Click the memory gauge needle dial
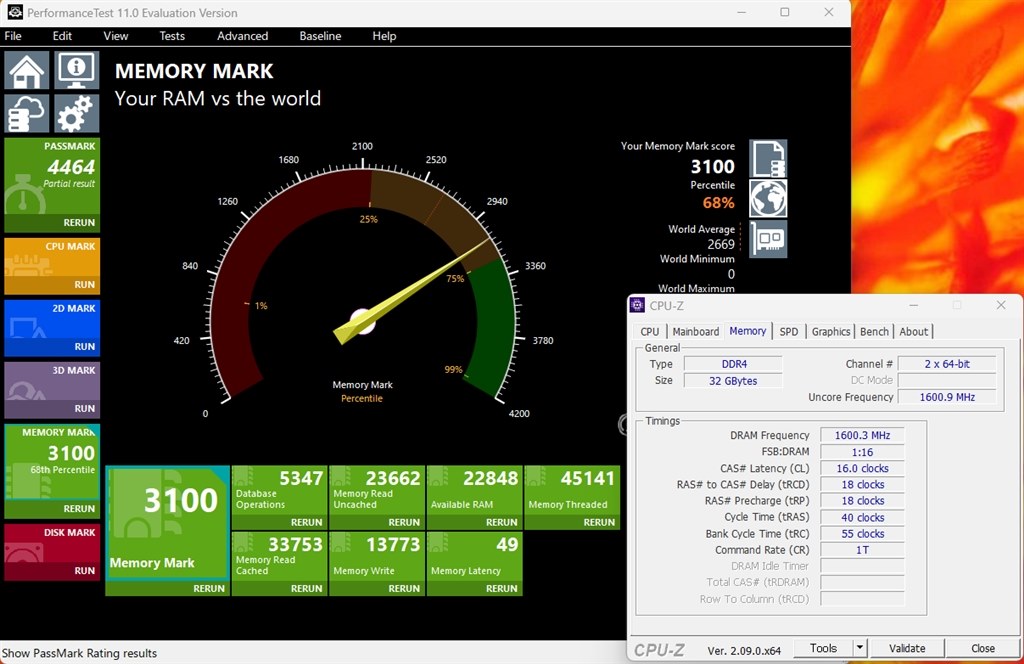Screen dimensions: 1024x664 (362, 321)
